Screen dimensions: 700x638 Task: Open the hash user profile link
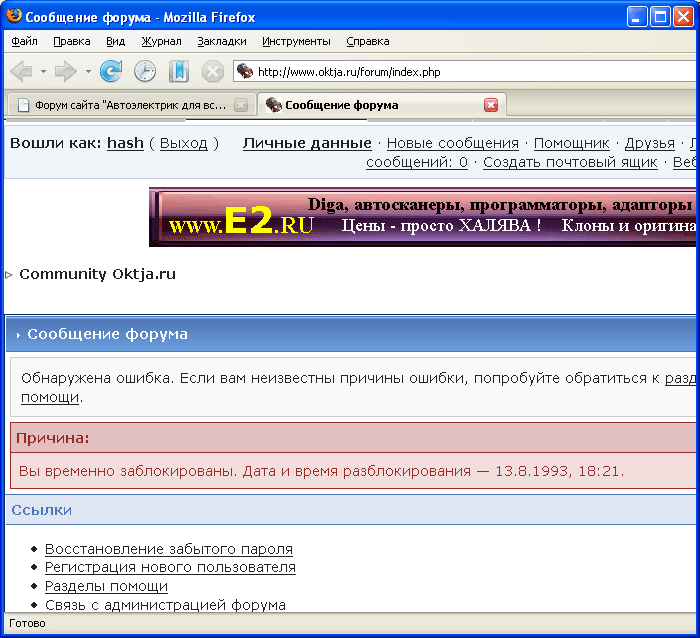pos(125,143)
